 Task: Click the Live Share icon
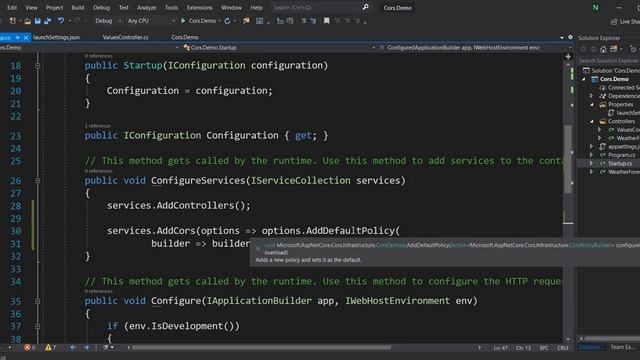(614, 21)
